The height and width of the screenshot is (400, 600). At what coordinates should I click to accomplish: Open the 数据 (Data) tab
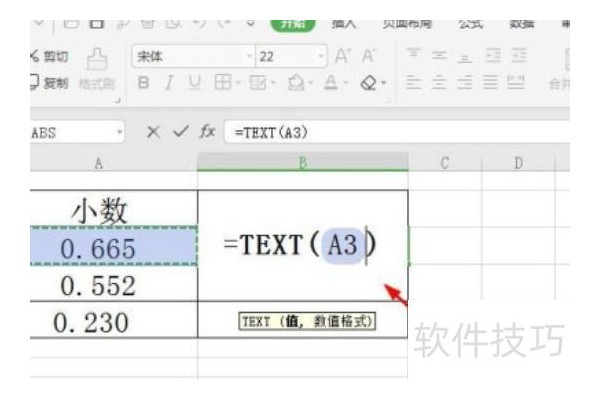tap(522, 24)
